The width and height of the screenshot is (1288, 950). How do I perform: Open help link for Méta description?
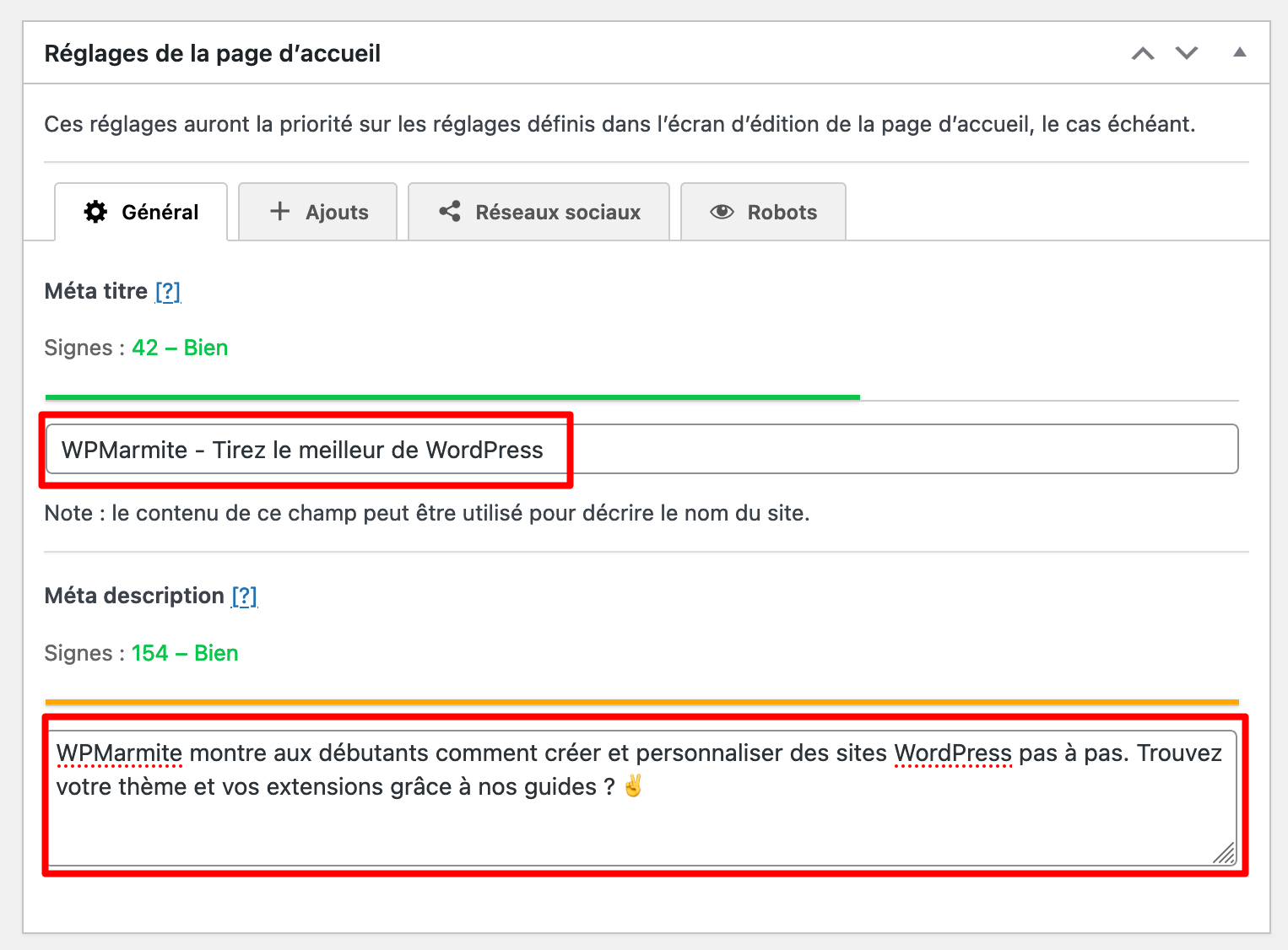(x=245, y=596)
